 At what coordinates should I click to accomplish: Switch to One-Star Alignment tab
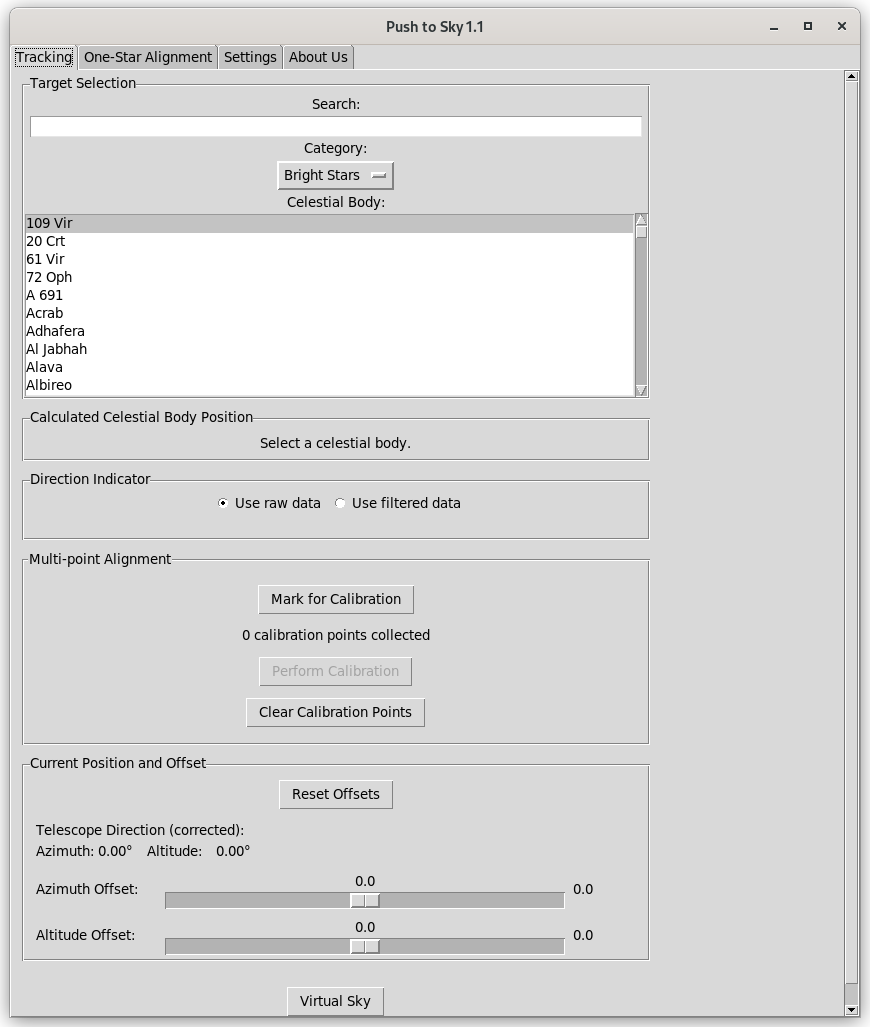click(x=147, y=57)
